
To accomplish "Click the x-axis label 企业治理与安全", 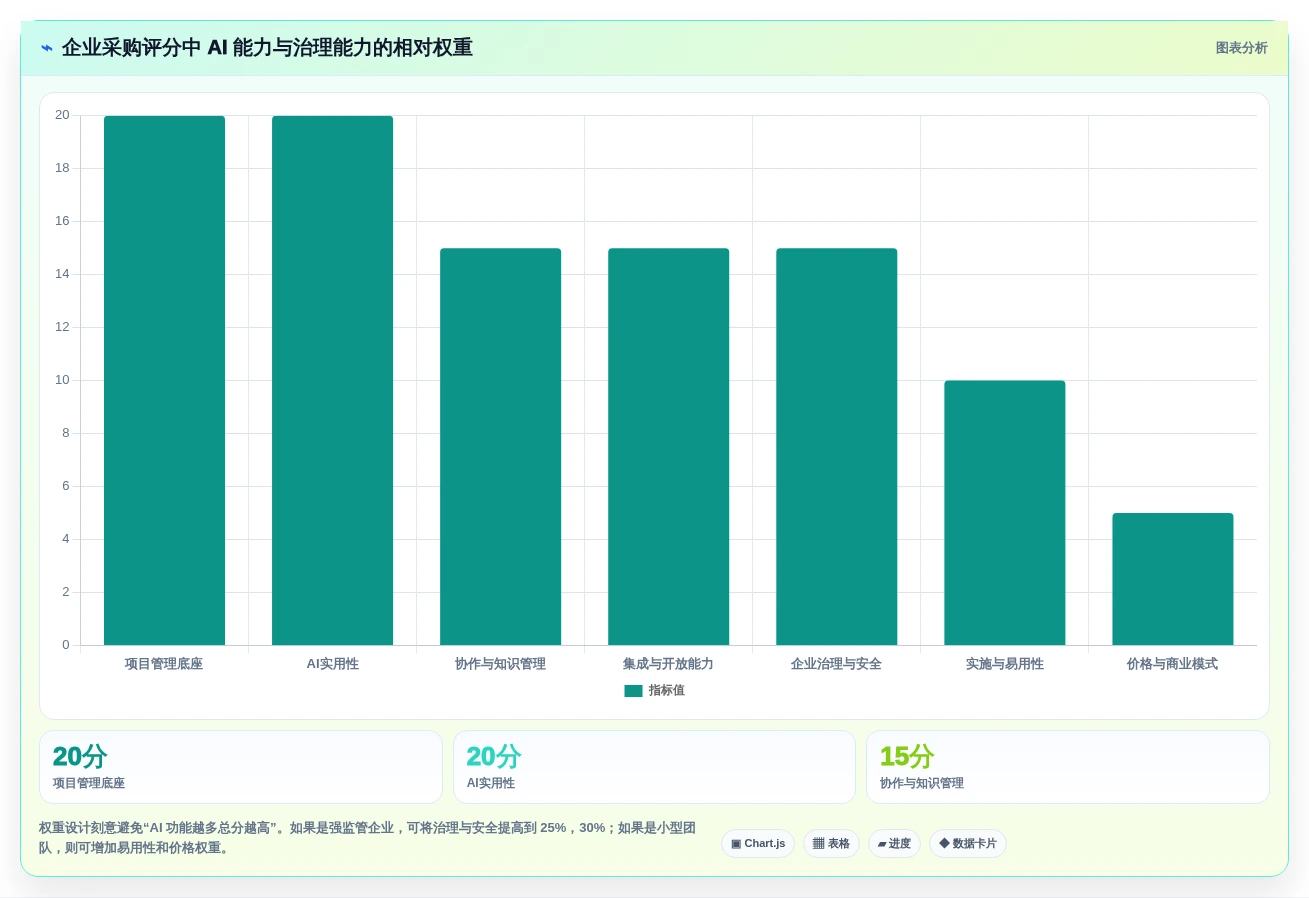I will coord(836,664).
